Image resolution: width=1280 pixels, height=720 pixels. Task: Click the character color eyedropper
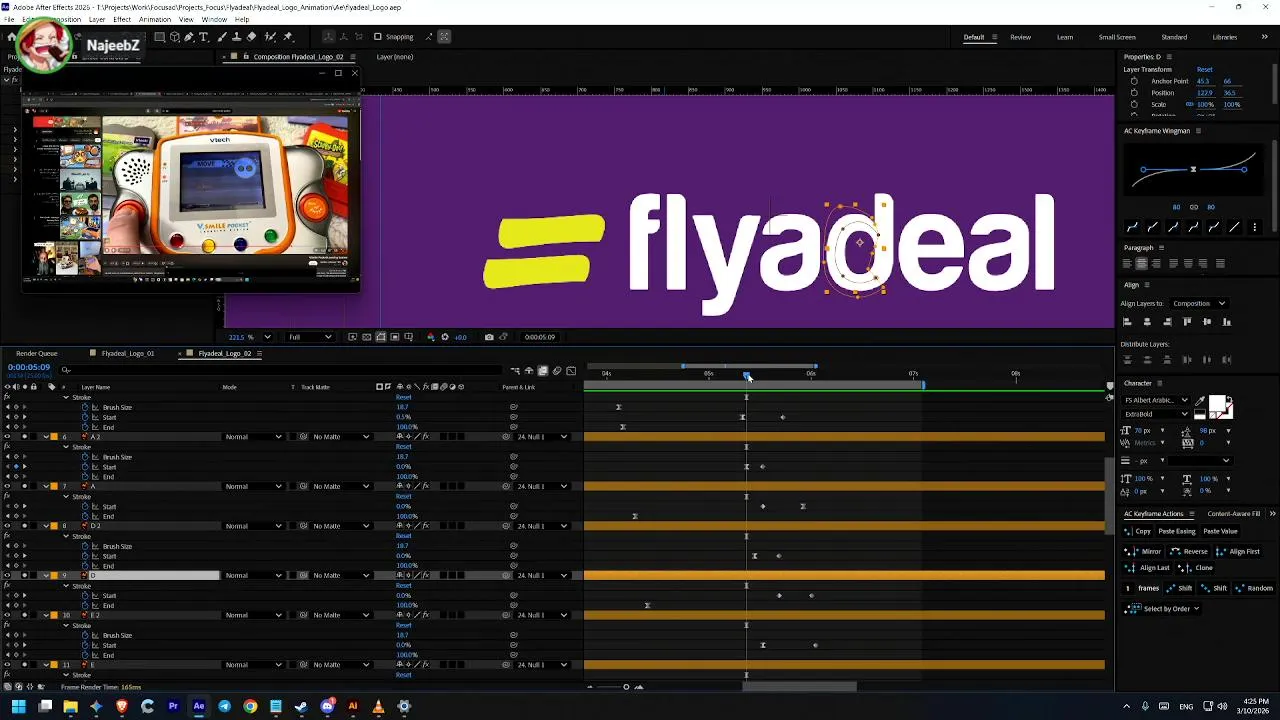click(1200, 401)
